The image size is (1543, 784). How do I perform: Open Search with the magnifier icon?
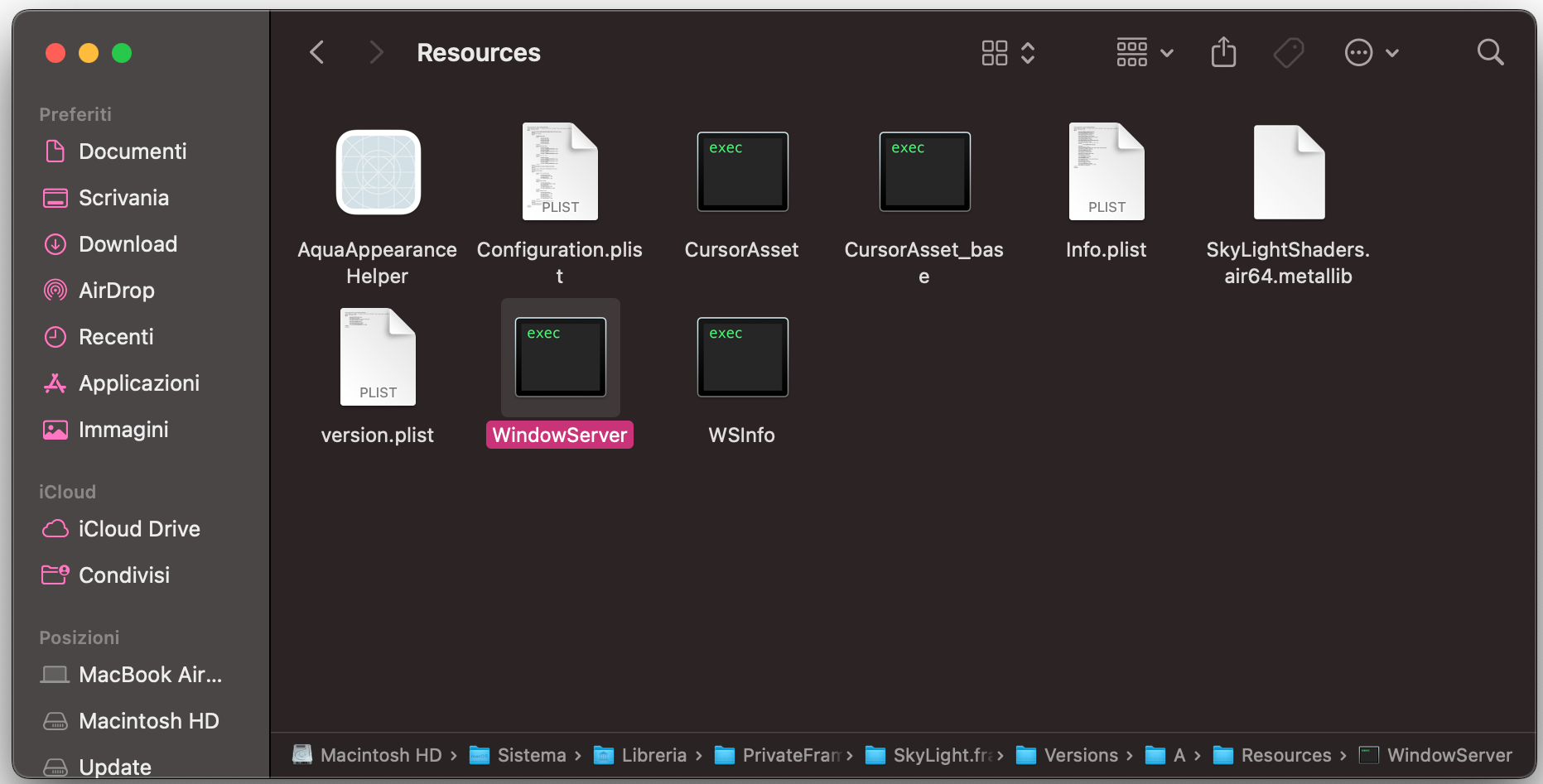[1490, 52]
